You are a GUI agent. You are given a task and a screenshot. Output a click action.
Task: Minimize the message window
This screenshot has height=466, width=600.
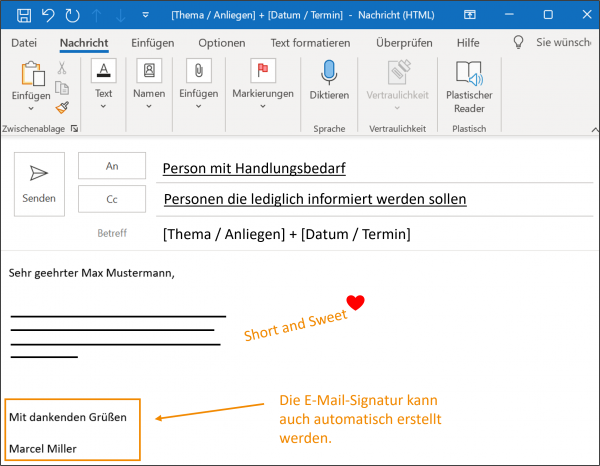(509, 15)
